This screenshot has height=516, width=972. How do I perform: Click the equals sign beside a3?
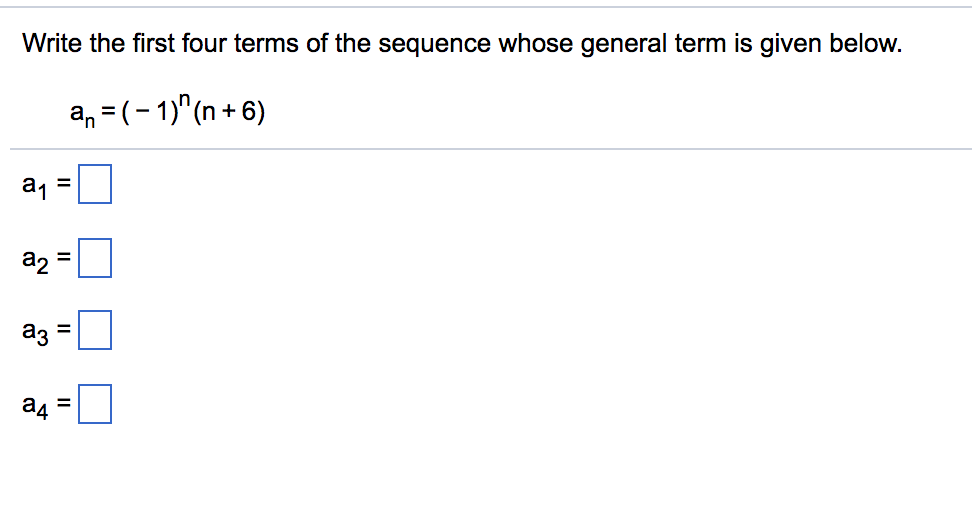[64, 329]
